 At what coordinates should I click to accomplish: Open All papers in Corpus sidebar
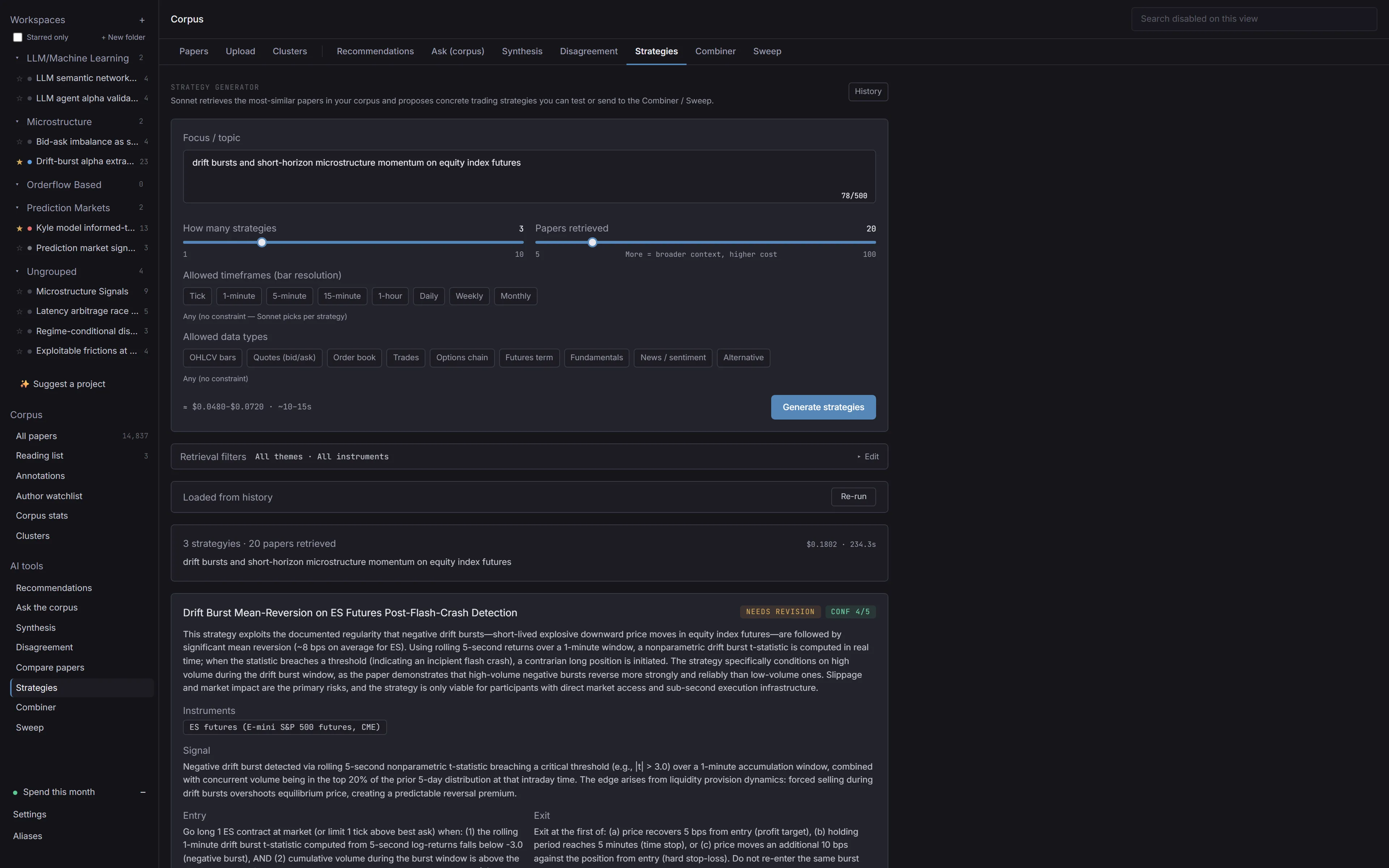point(81,436)
